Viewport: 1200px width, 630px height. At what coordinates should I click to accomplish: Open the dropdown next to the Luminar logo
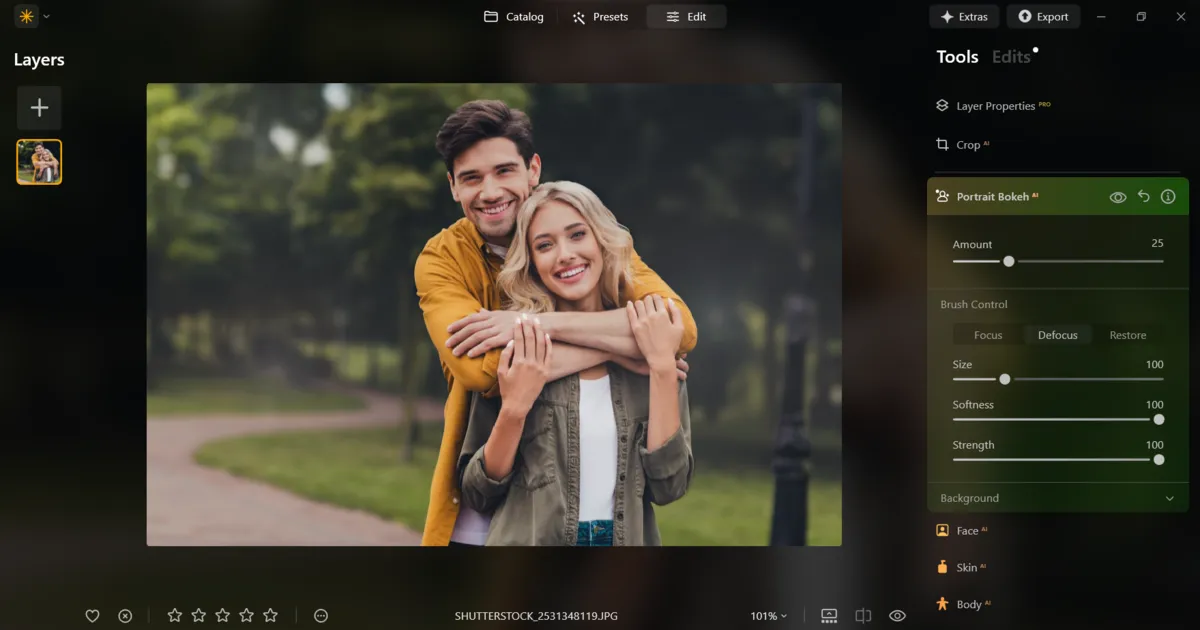[45, 16]
